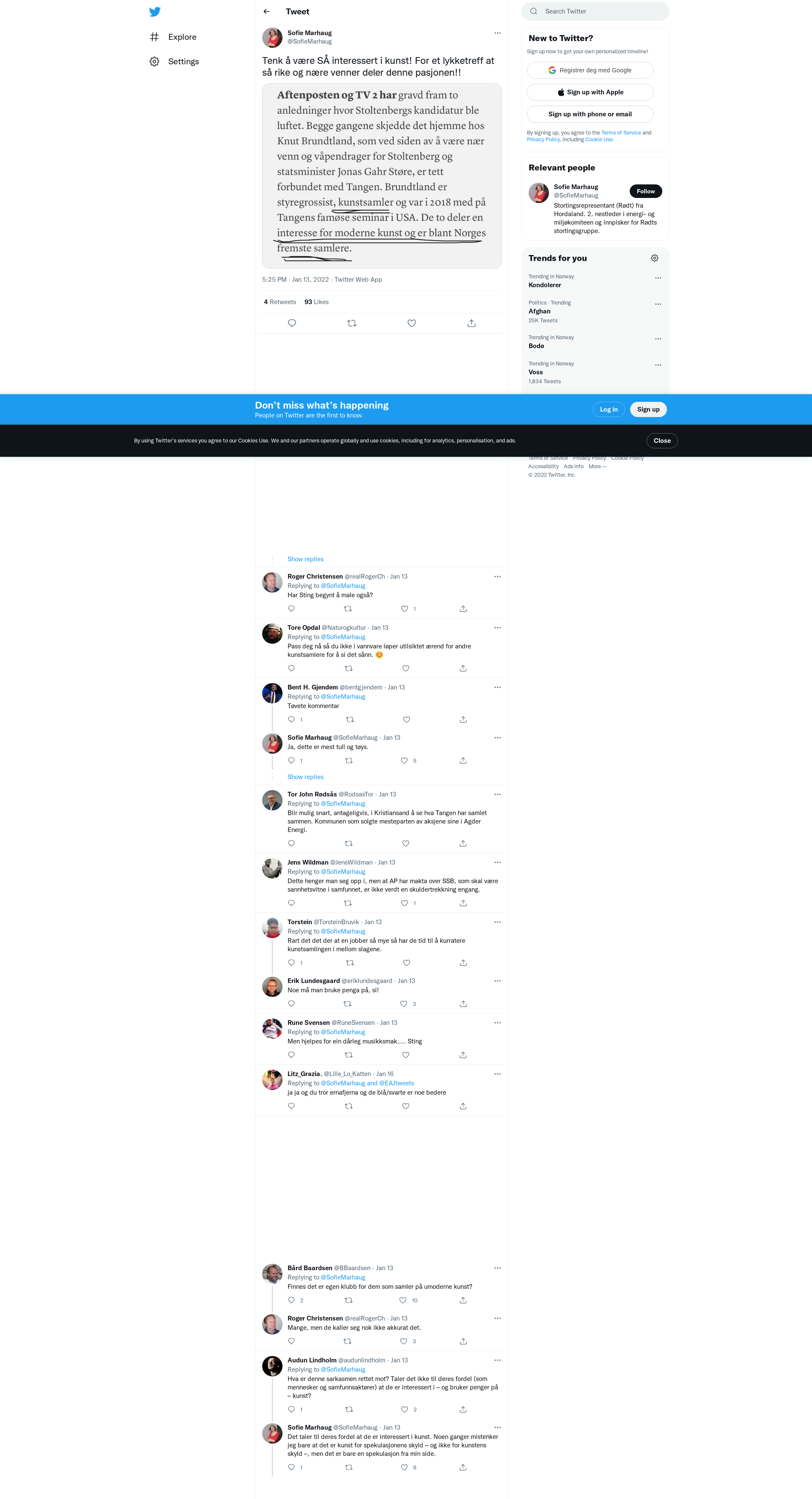
Task: Open Settings from the sidebar
Action: pyautogui.click(x=175, y=62)
